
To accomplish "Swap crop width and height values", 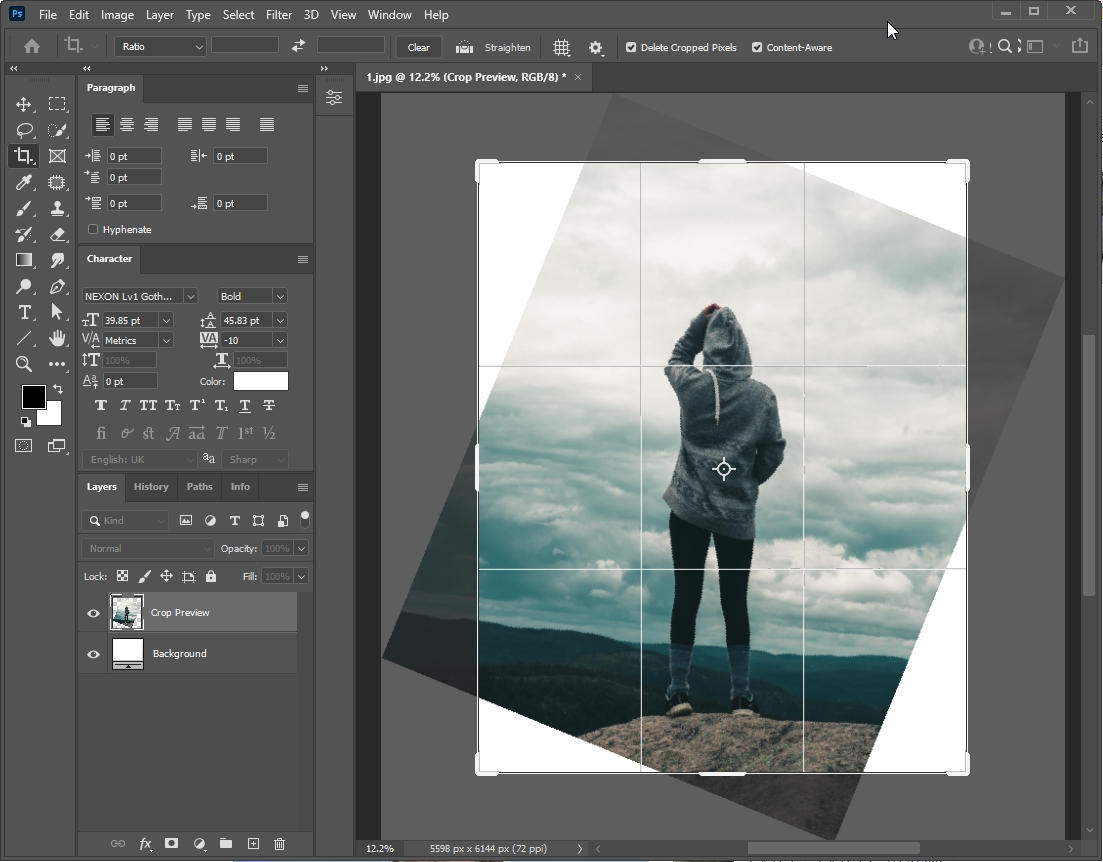I will coord(298,46).
